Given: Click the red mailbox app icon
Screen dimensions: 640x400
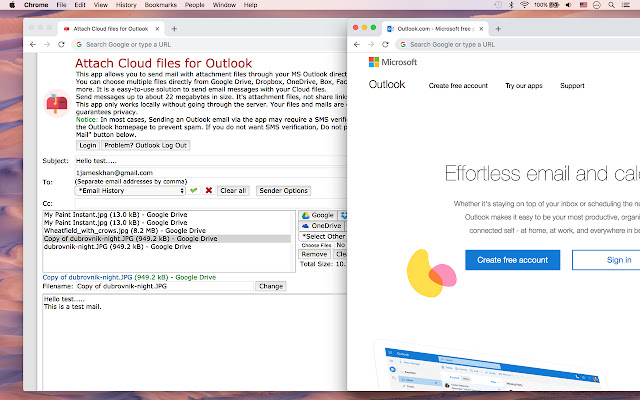Looking at the screenshot, I should [x=57, y=103].
